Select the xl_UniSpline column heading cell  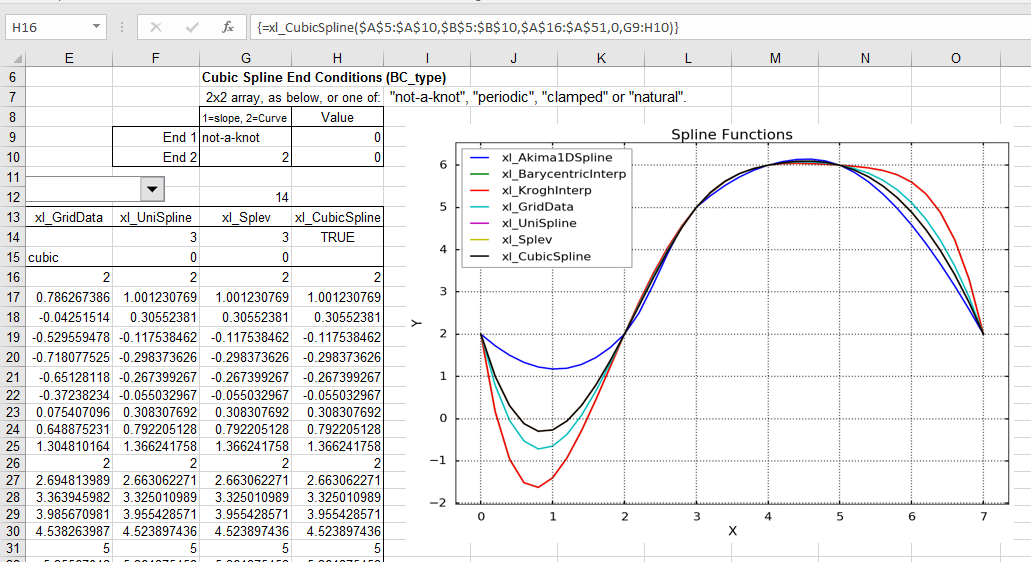point(155,217)
